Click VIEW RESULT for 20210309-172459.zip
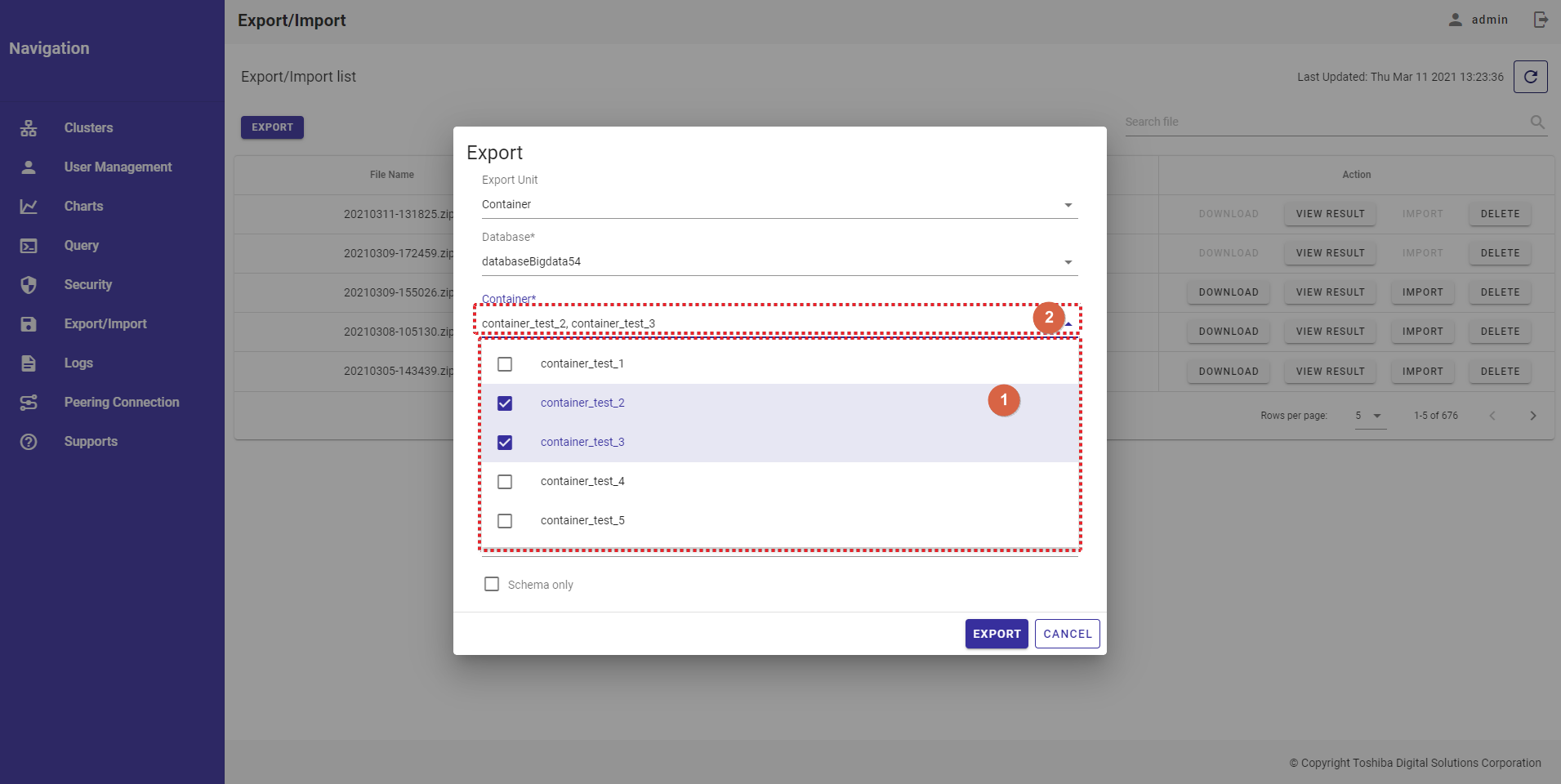This screenshot has height=784, width=1561. pyautogui.click(x=1330, y=253)
